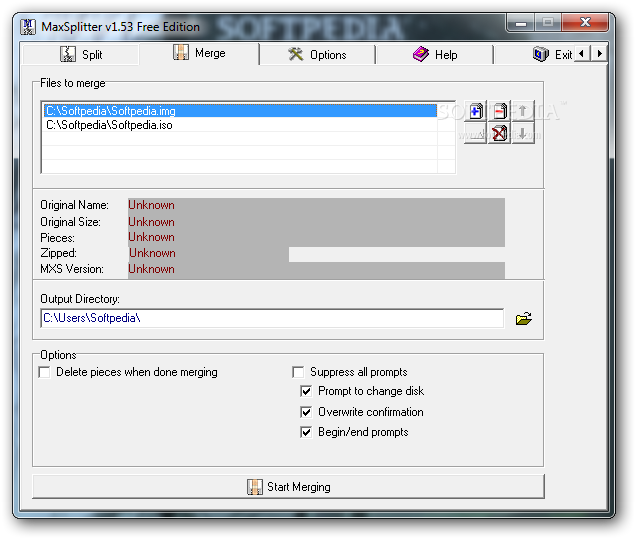Click the MaxSplitter title bar app icon

(x=28, y=27)
